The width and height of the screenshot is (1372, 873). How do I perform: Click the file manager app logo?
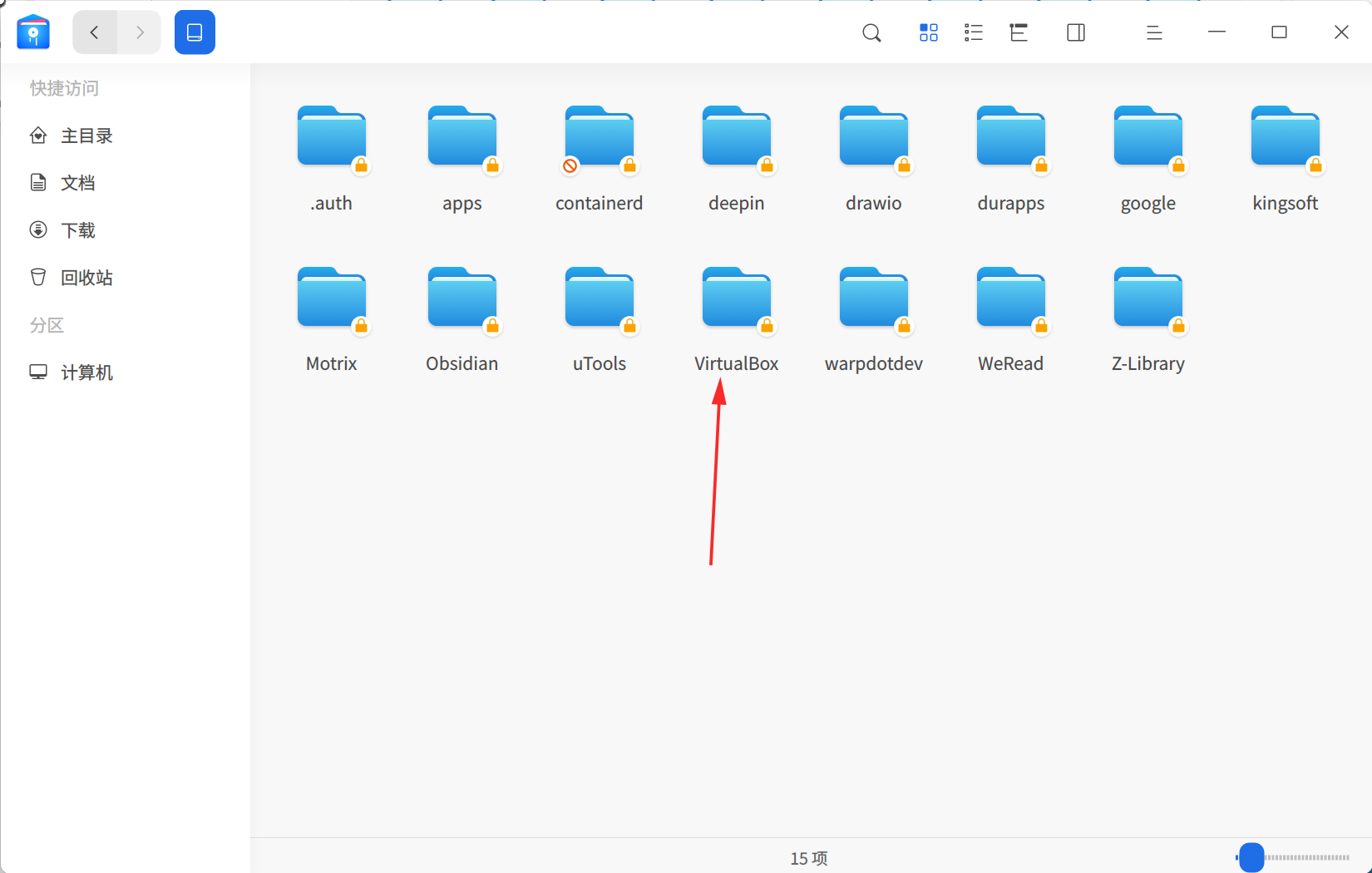[33, 32]
